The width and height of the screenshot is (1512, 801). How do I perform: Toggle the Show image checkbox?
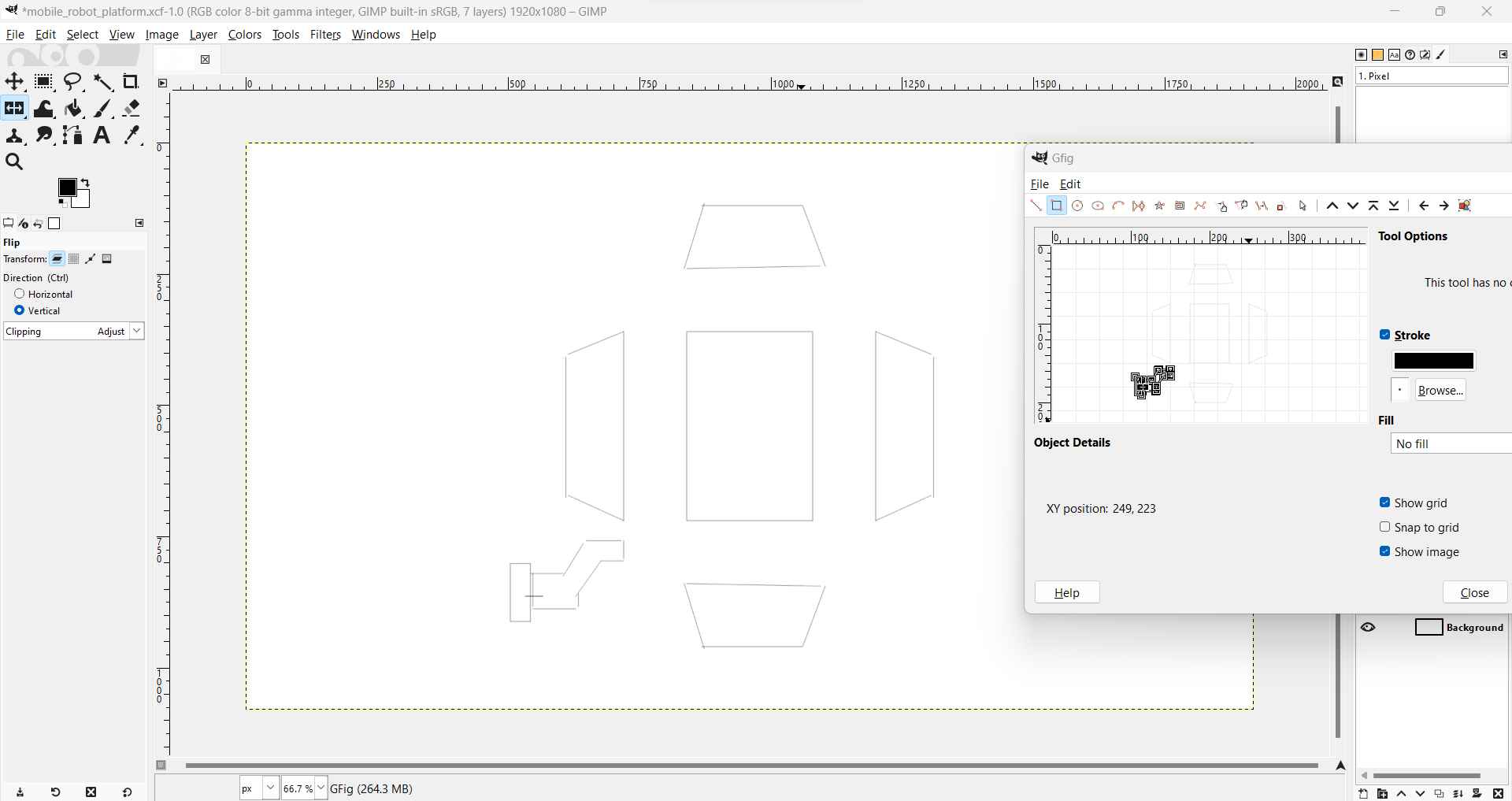click(1385, 551)
